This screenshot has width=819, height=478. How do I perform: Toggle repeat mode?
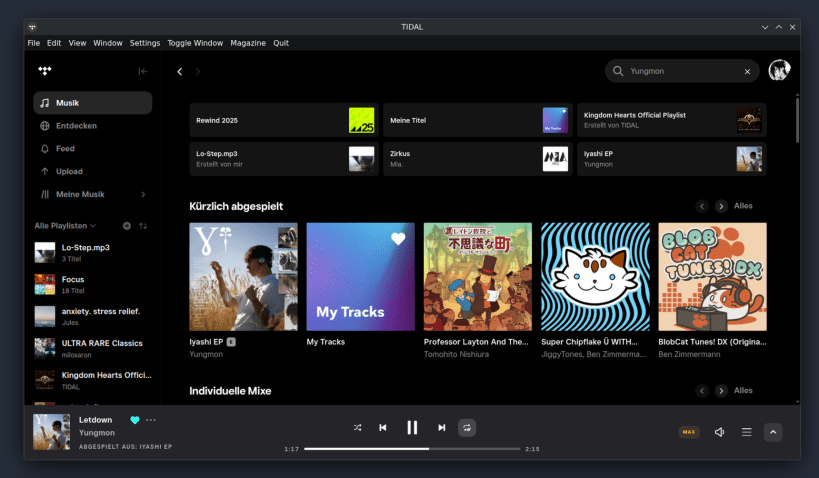467,428
